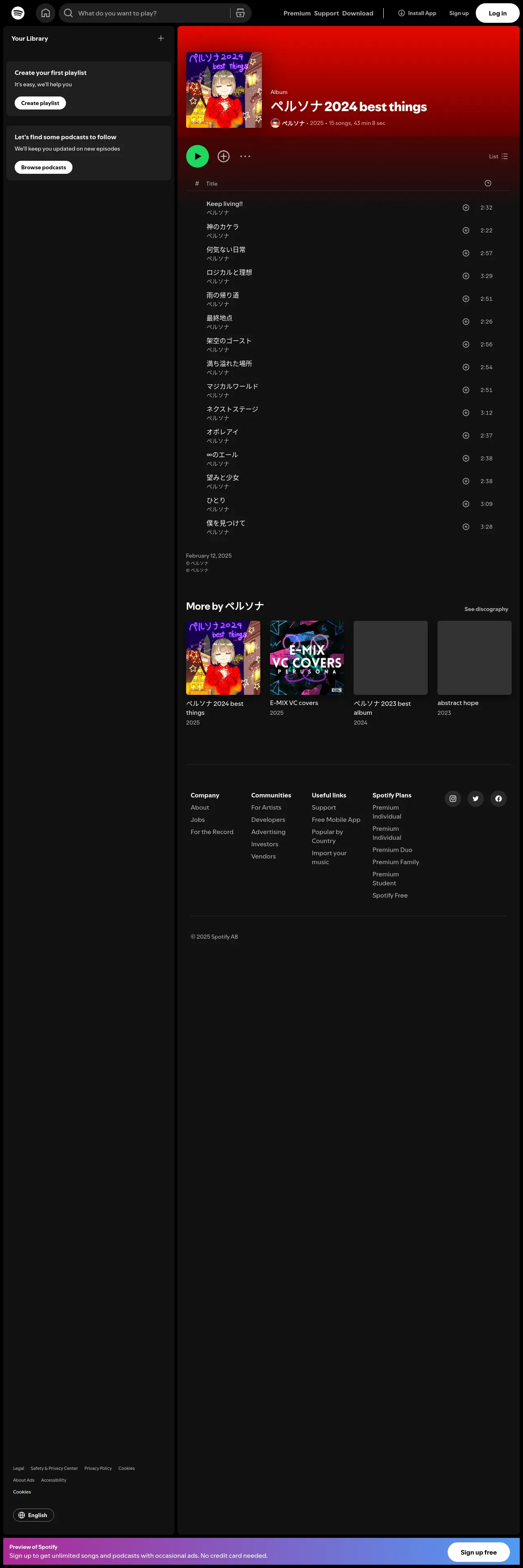This screenshot has height=1568, width=523.
Task: Add オボレアイ to Liked Songs
Action: [466, 436]
